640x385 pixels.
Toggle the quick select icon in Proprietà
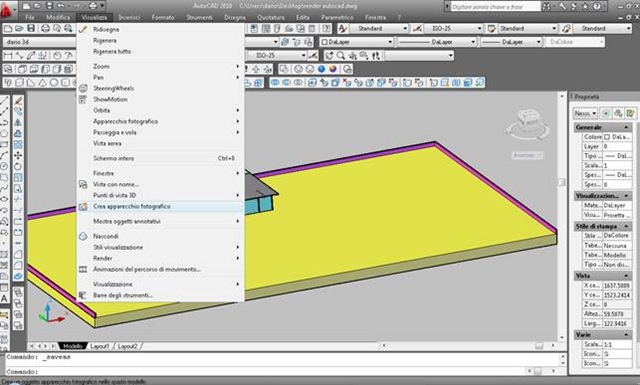click(631, 113)
